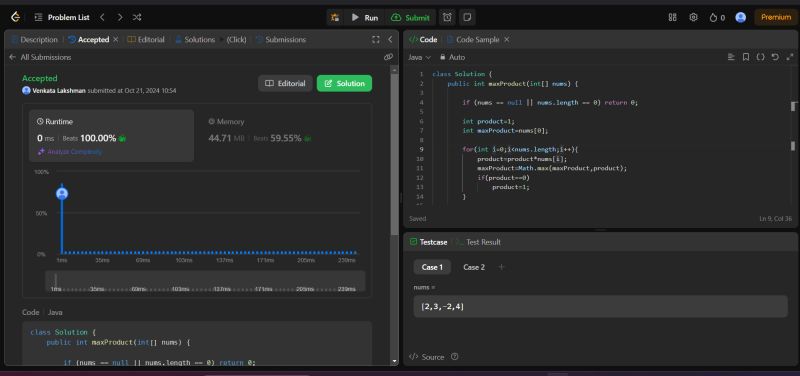Go to the previous problem arrow

(x=102, y=17)
